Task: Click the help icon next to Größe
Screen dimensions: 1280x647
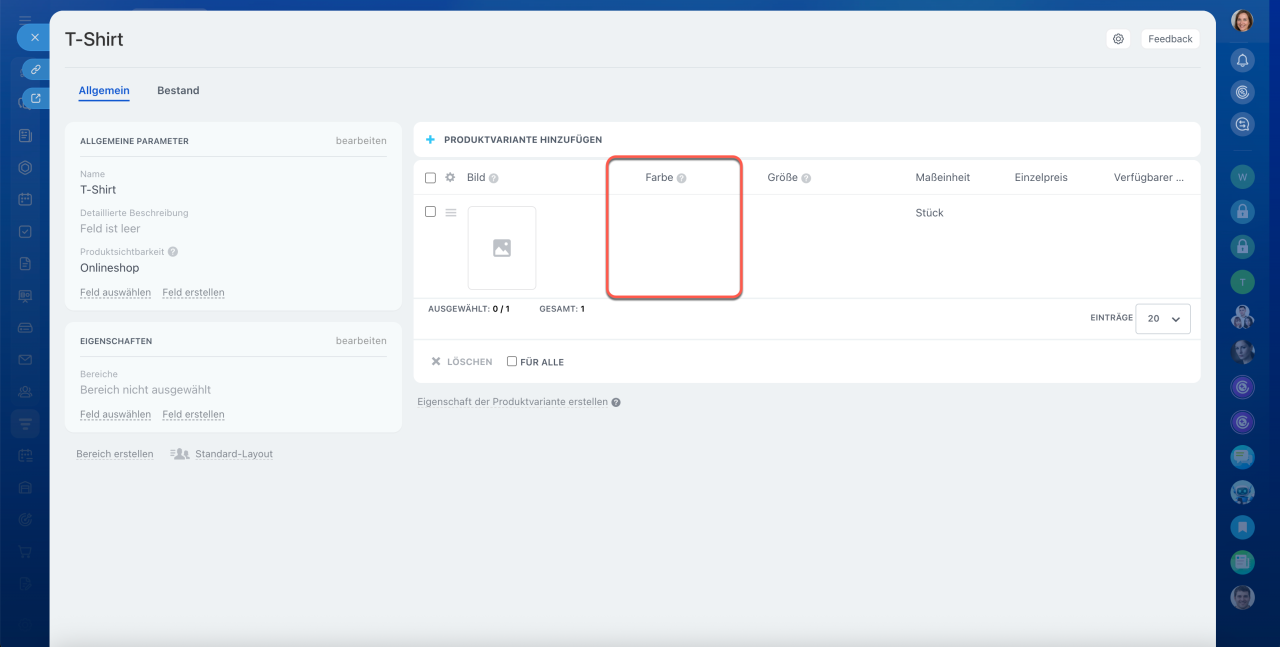Action: (x=806, y=178)
